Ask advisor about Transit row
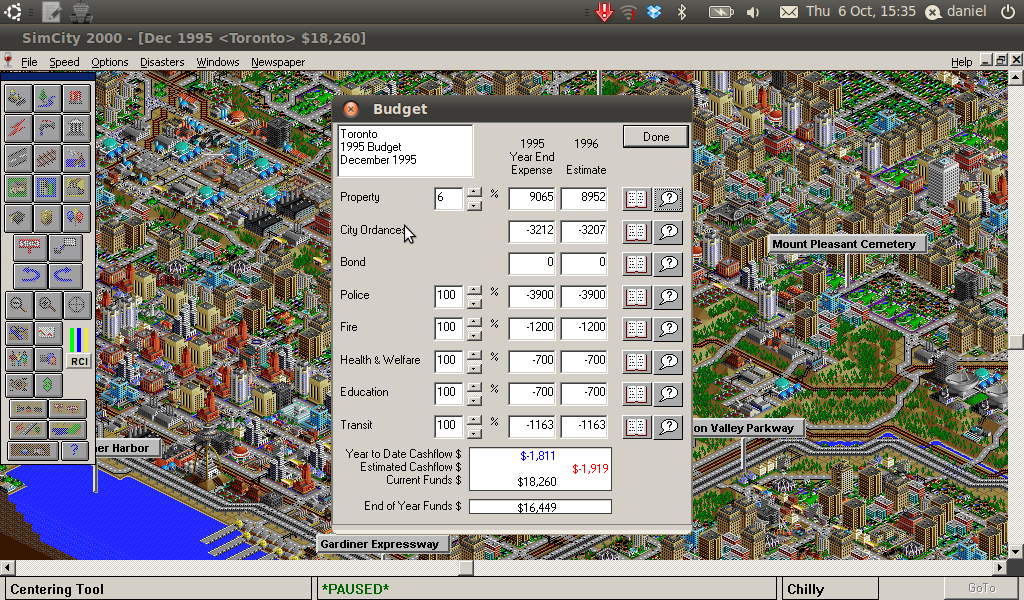 click(669, 427)
